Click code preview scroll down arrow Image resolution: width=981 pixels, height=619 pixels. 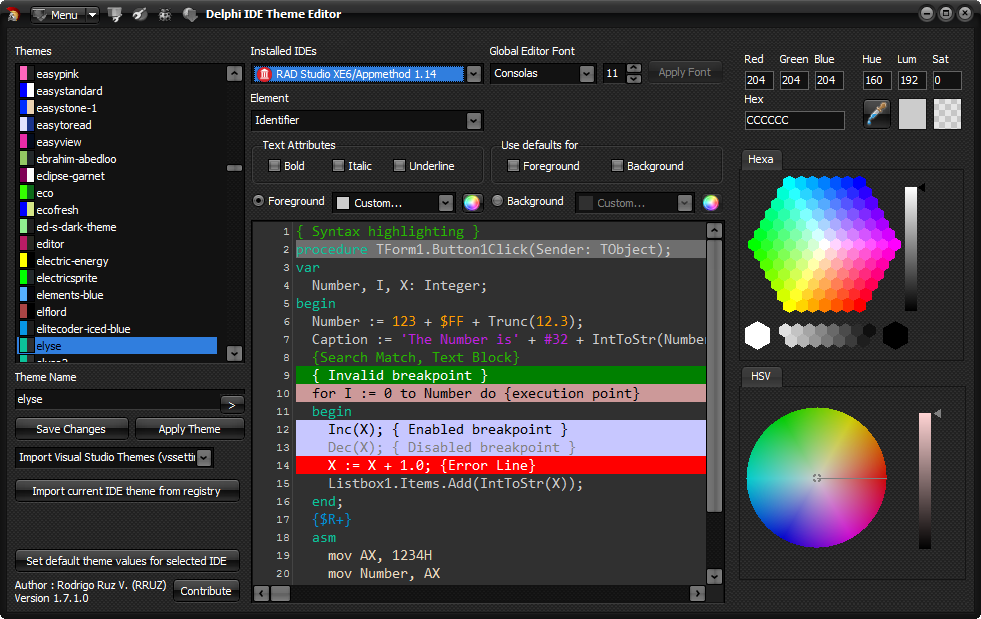point(714,576)
